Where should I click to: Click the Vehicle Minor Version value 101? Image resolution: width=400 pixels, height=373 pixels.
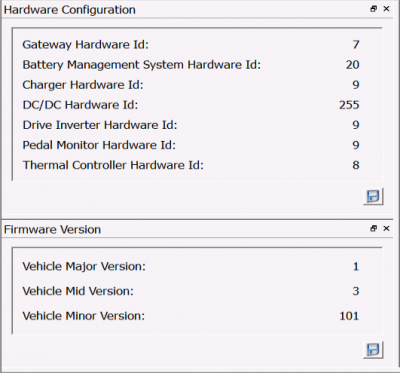point(349,316)
